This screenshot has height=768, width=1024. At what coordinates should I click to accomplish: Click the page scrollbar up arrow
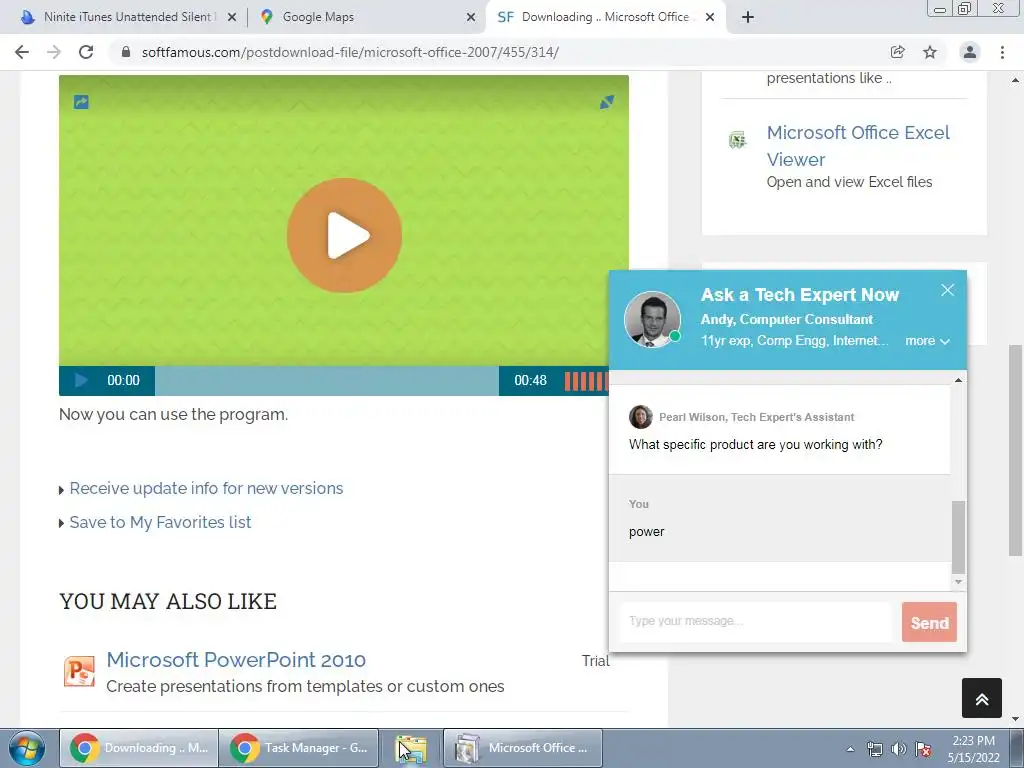point(1015,80)
